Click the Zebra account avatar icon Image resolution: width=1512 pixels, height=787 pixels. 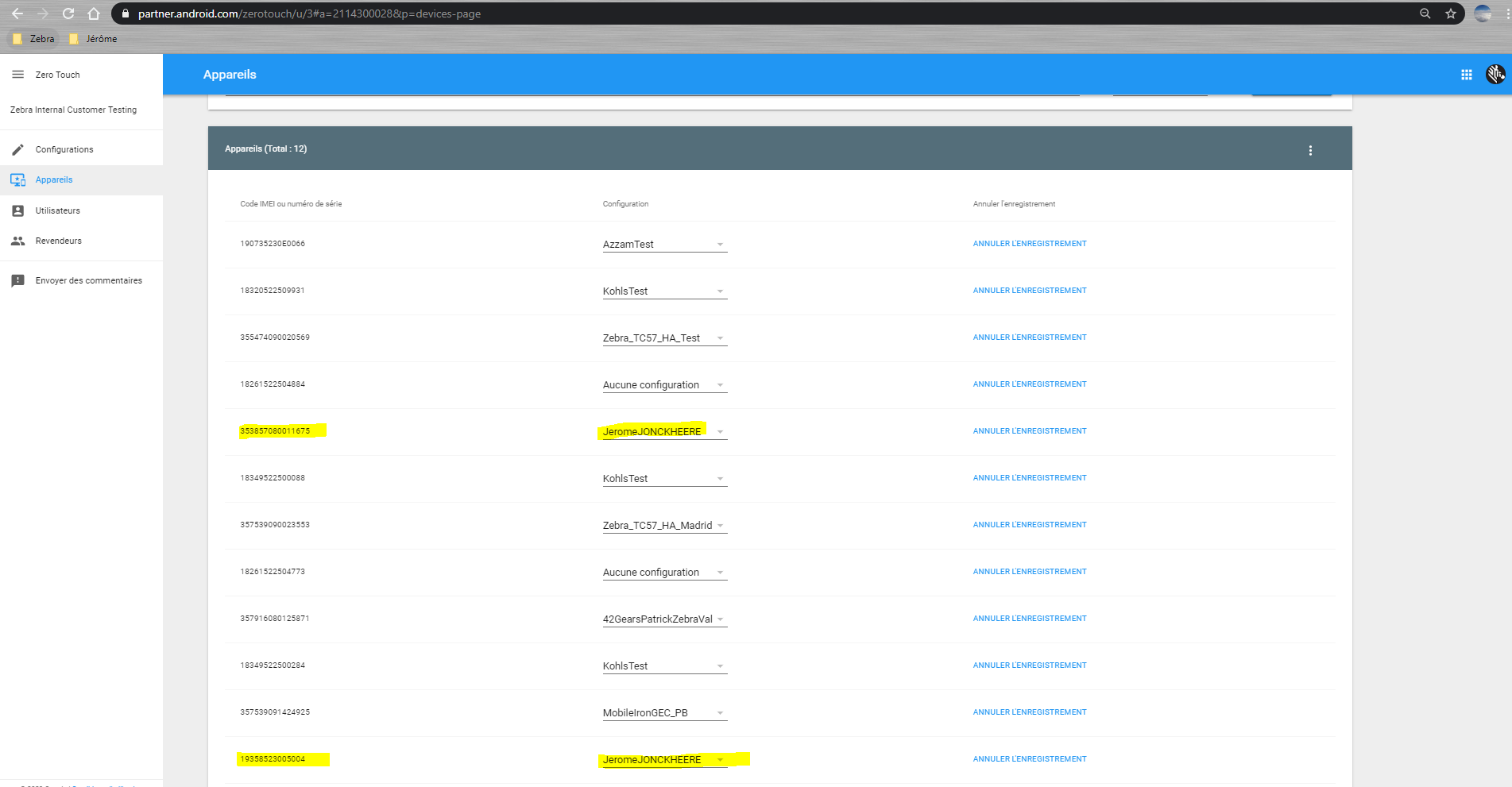point(1495,74)
